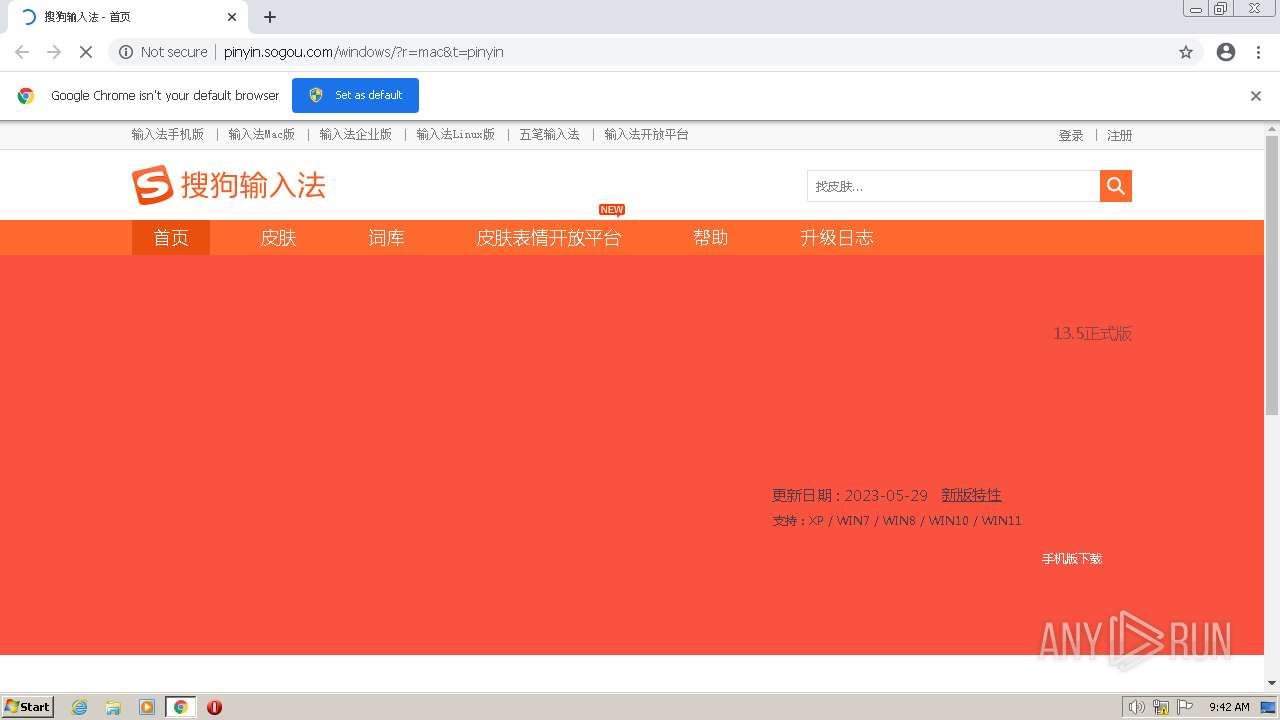Screen dimensions: 1280x720
Task: Open the 皮肤 navigation tab
Action: [x=279, y=237]
